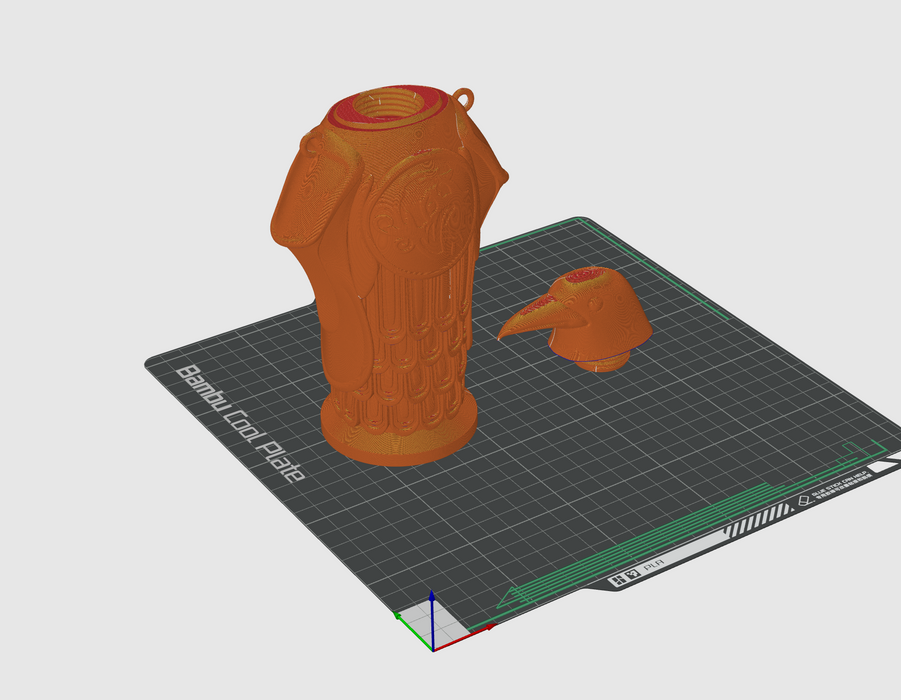Screen dimensions: 901x700
Task: Click the "Bambu Cool Plate" label
Action: [240, 422]
